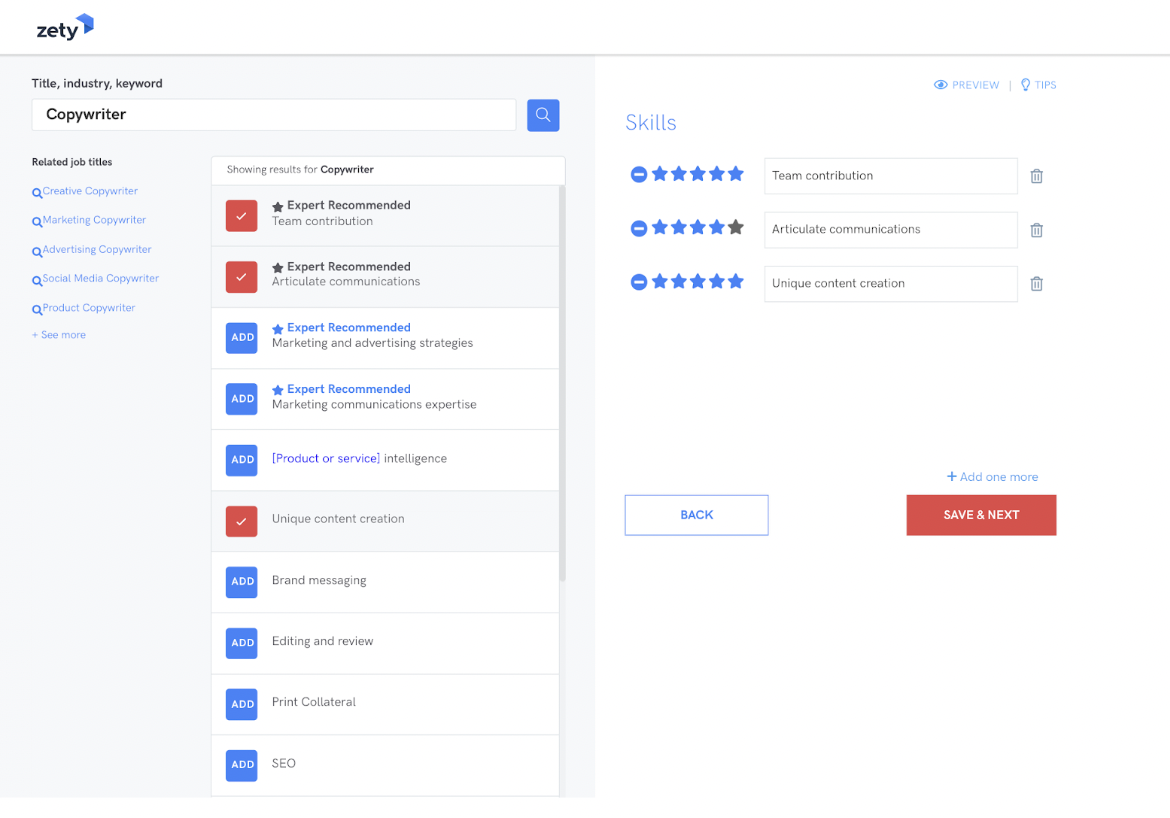Delete the Unique content creation skill trash icon
1170x818 pixels.
(x=1036, y=284)
